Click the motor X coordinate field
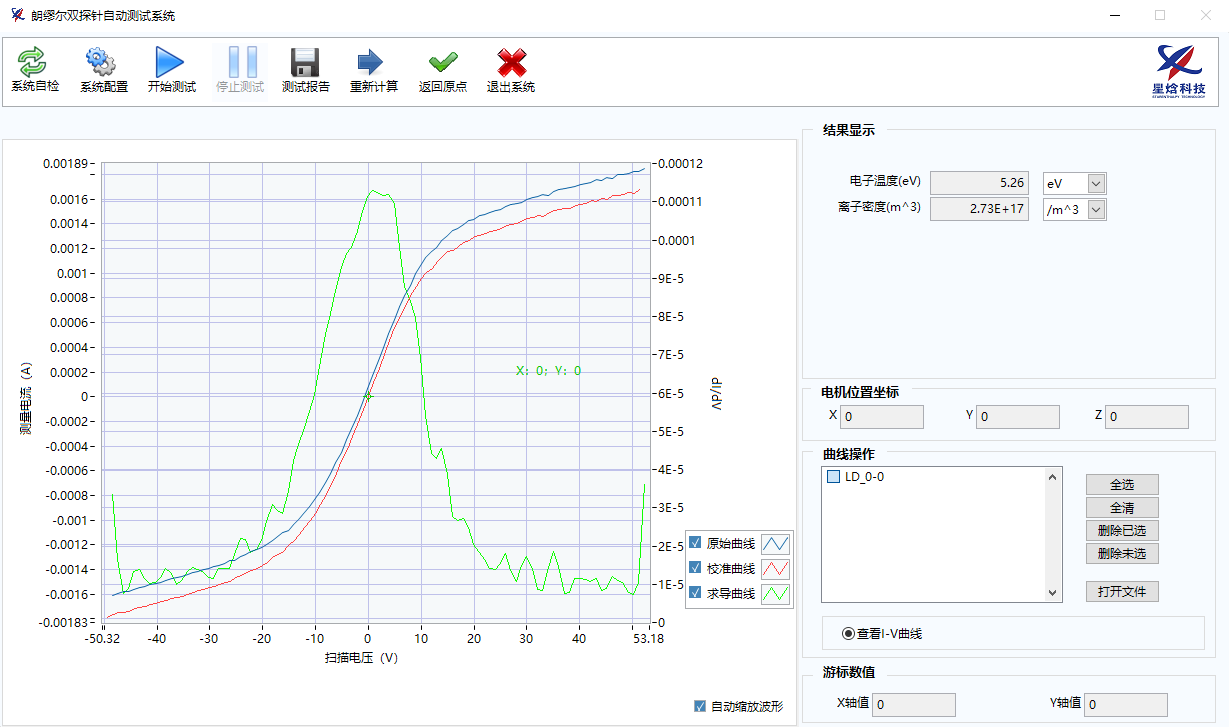This screenshot has height=727, width=1229. pos(882,417)
